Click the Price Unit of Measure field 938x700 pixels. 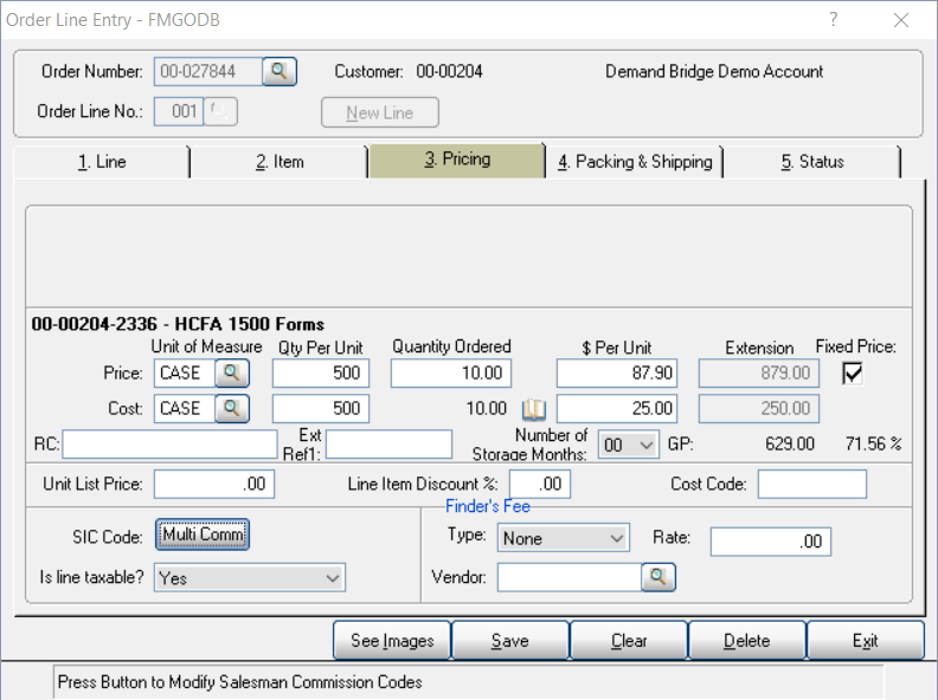(x=184, y=373)
